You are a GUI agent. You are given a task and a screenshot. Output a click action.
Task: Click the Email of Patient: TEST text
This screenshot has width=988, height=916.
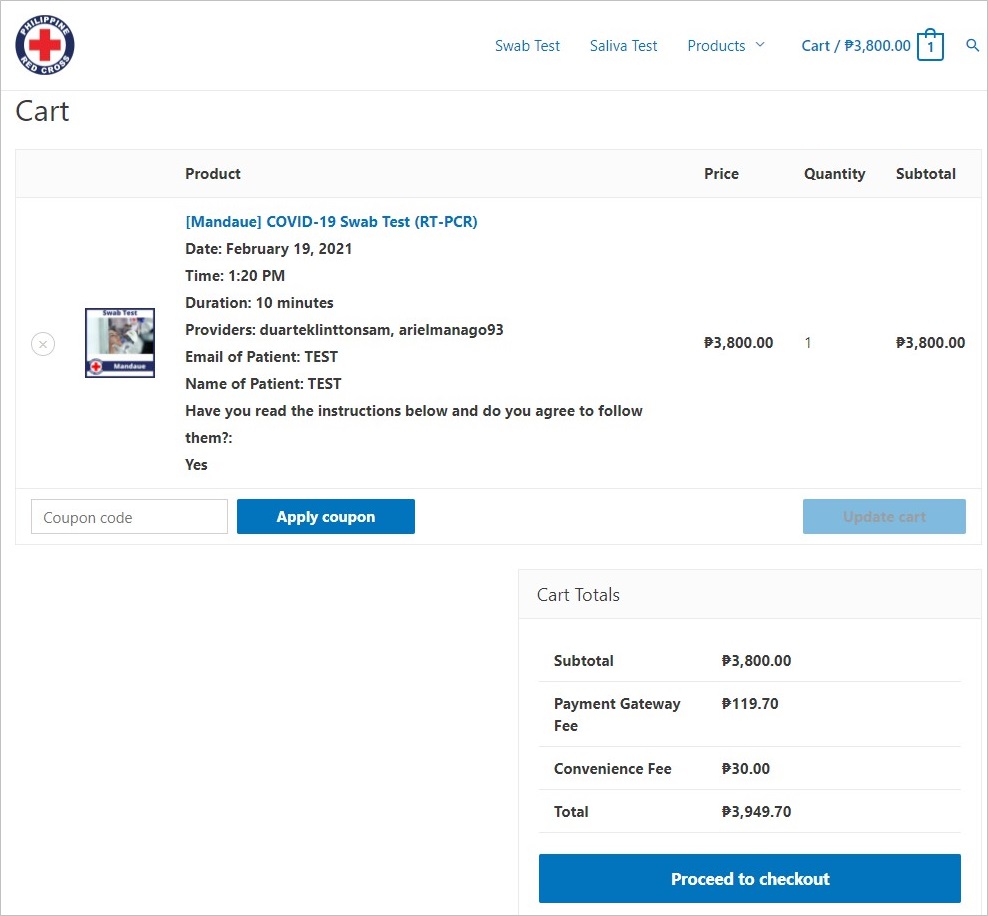click(x=261, y=357)
